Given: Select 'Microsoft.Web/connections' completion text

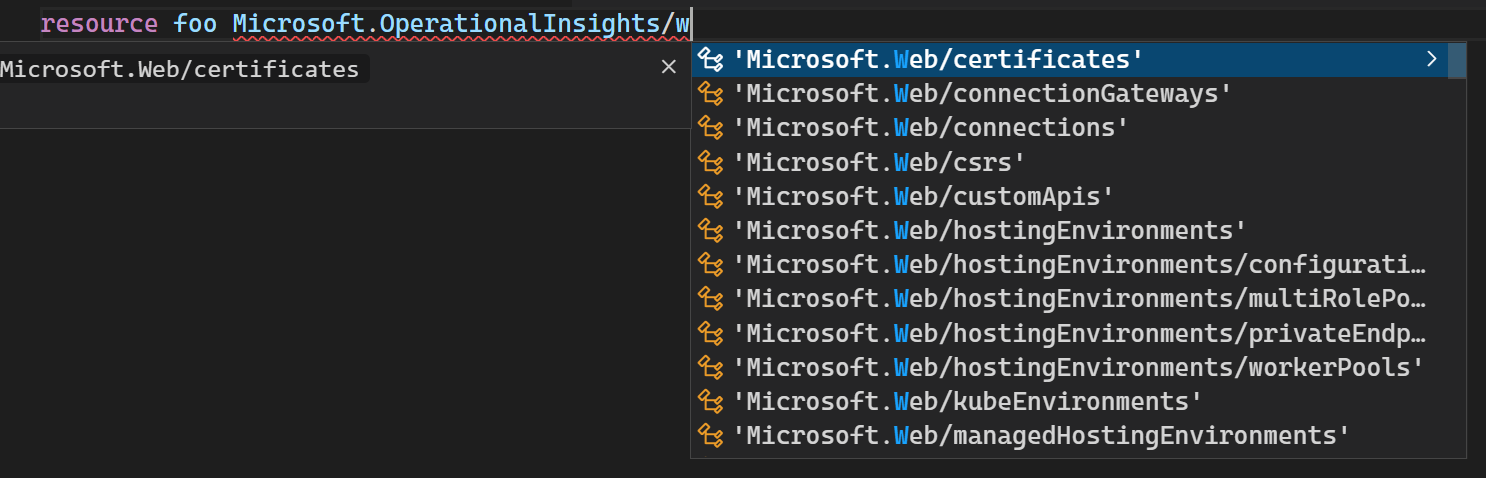Looking at the screenshot, I should (x=931, y=128).
